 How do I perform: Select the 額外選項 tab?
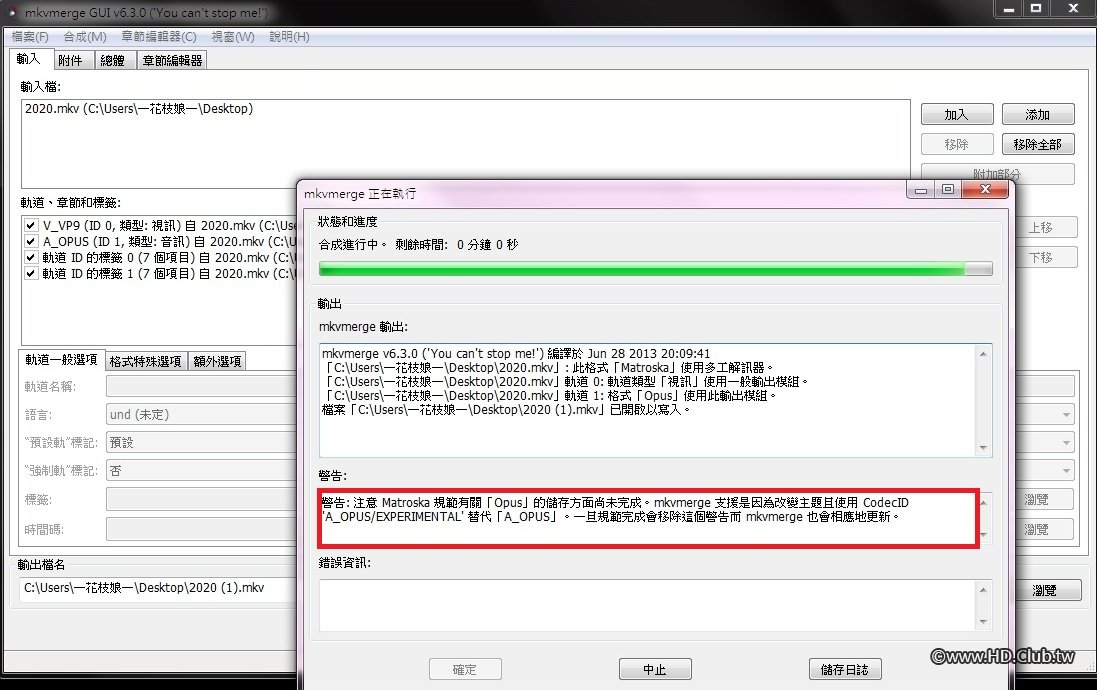[217, 361]
